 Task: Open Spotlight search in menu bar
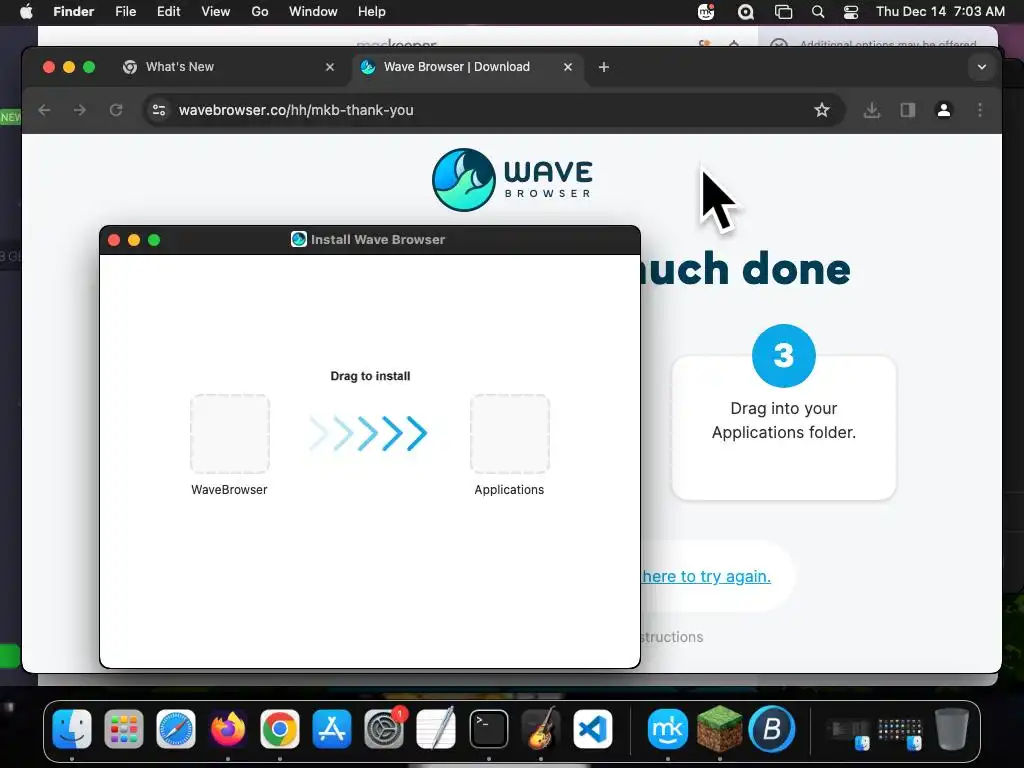tap(818, 12)
